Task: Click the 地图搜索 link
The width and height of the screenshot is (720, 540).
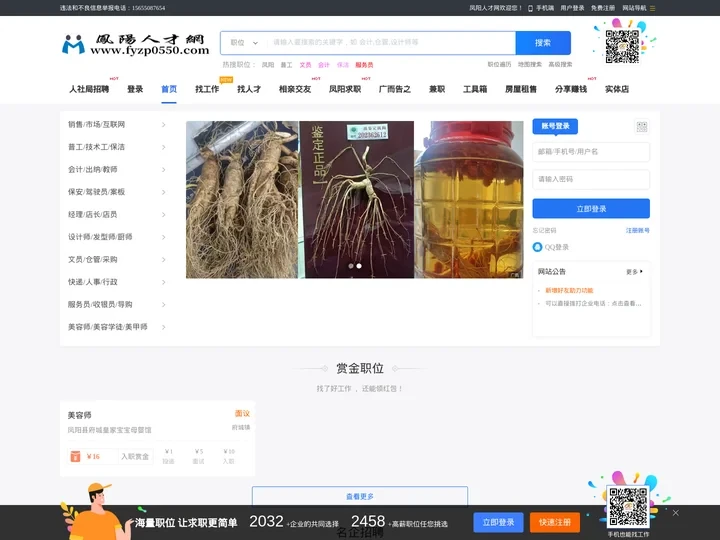Action: 530,64
